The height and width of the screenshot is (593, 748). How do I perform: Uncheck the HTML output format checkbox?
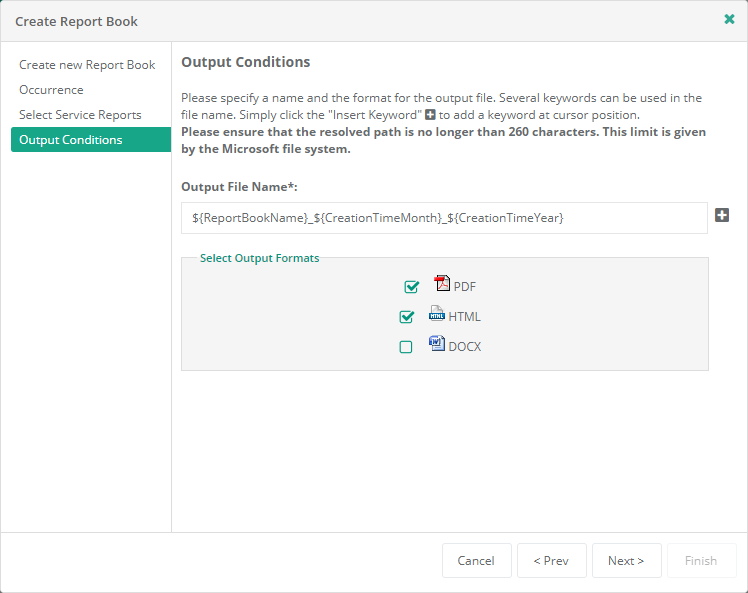(x=406, y=317)
